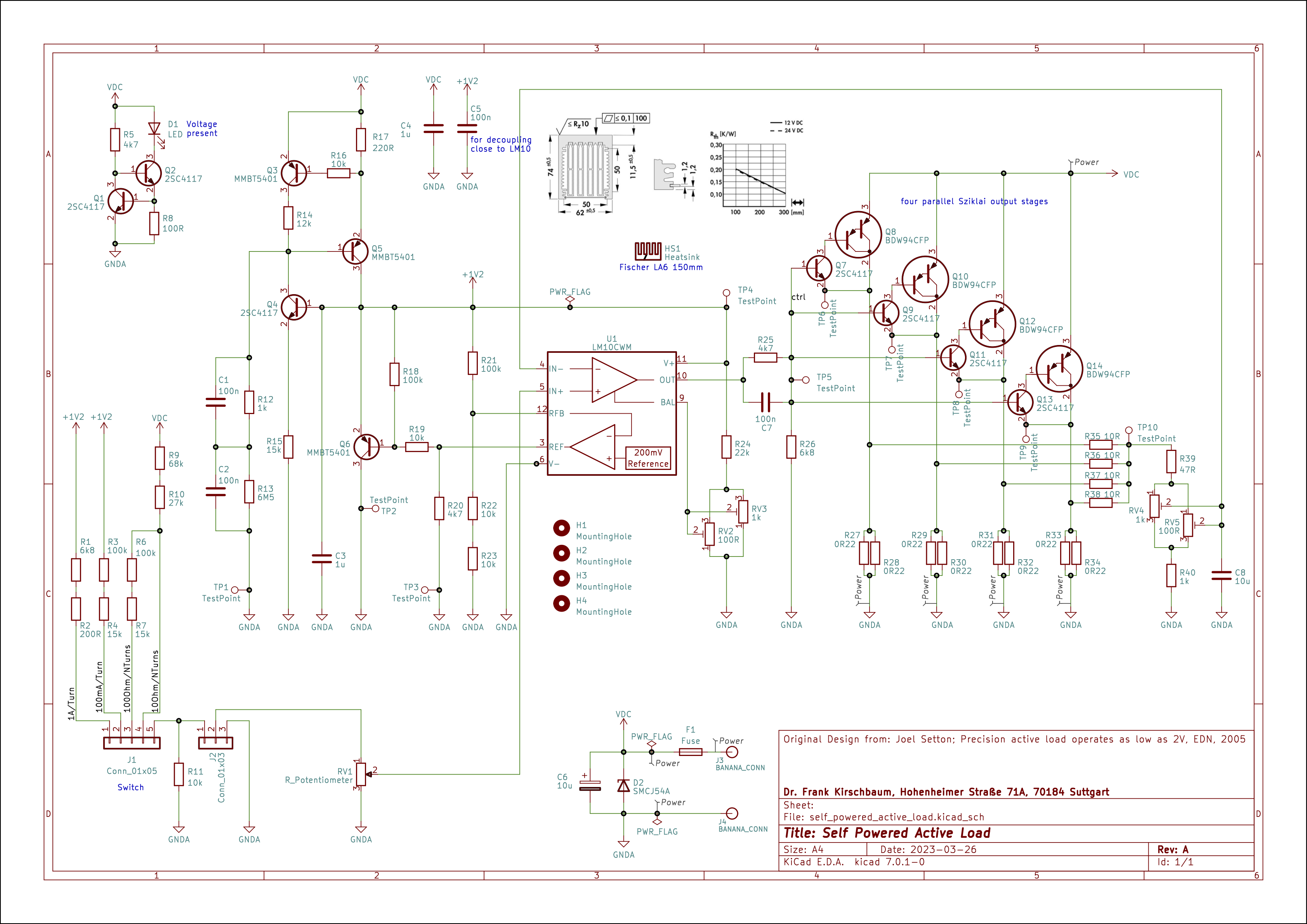The height and width of the screenshot is (924, 1307).
Task: Select the J1 Conn_01x05 connector symbol
Action: 132,742
